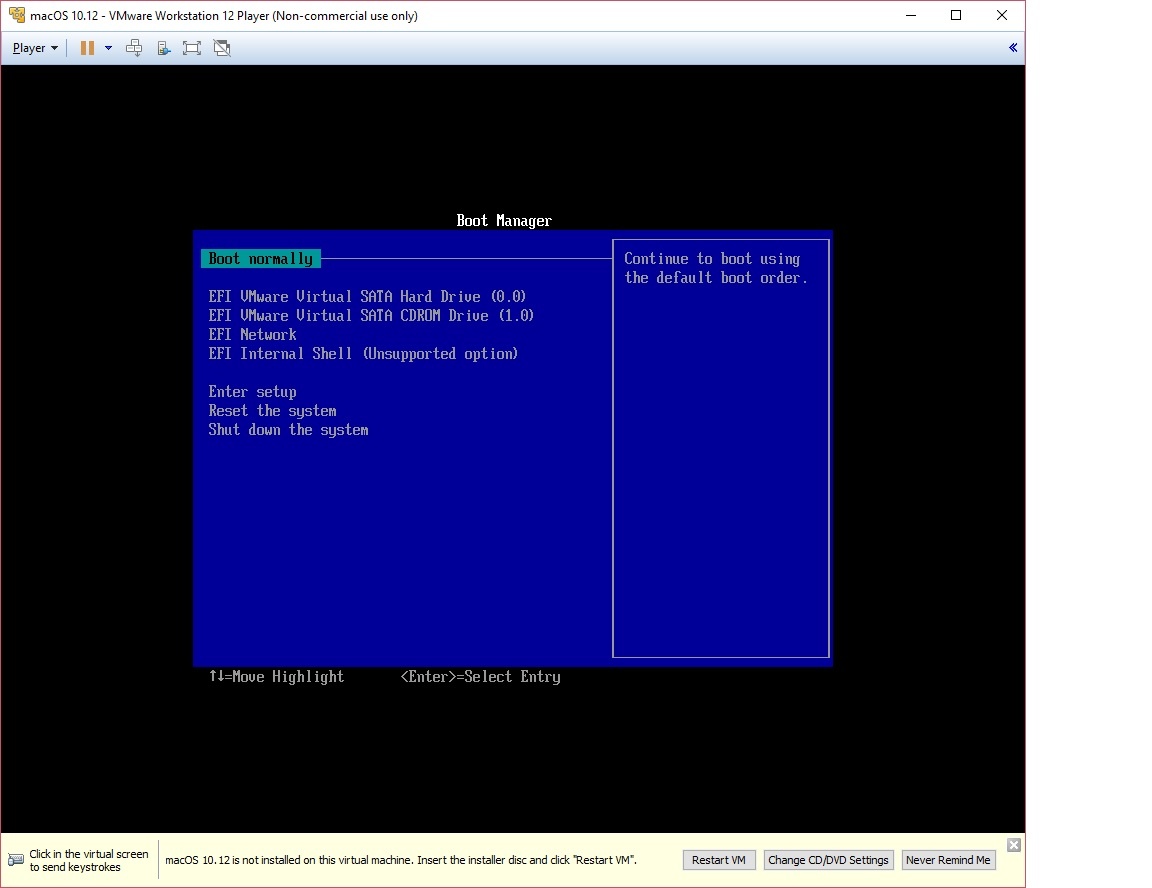Choose Shut down the system option
1152x888 pixels.
click(x=288, y=430)
